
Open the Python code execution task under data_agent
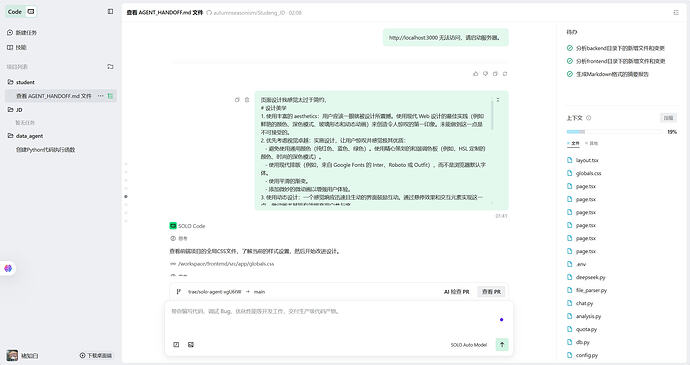pyautogui.click(x=45, y=150)
